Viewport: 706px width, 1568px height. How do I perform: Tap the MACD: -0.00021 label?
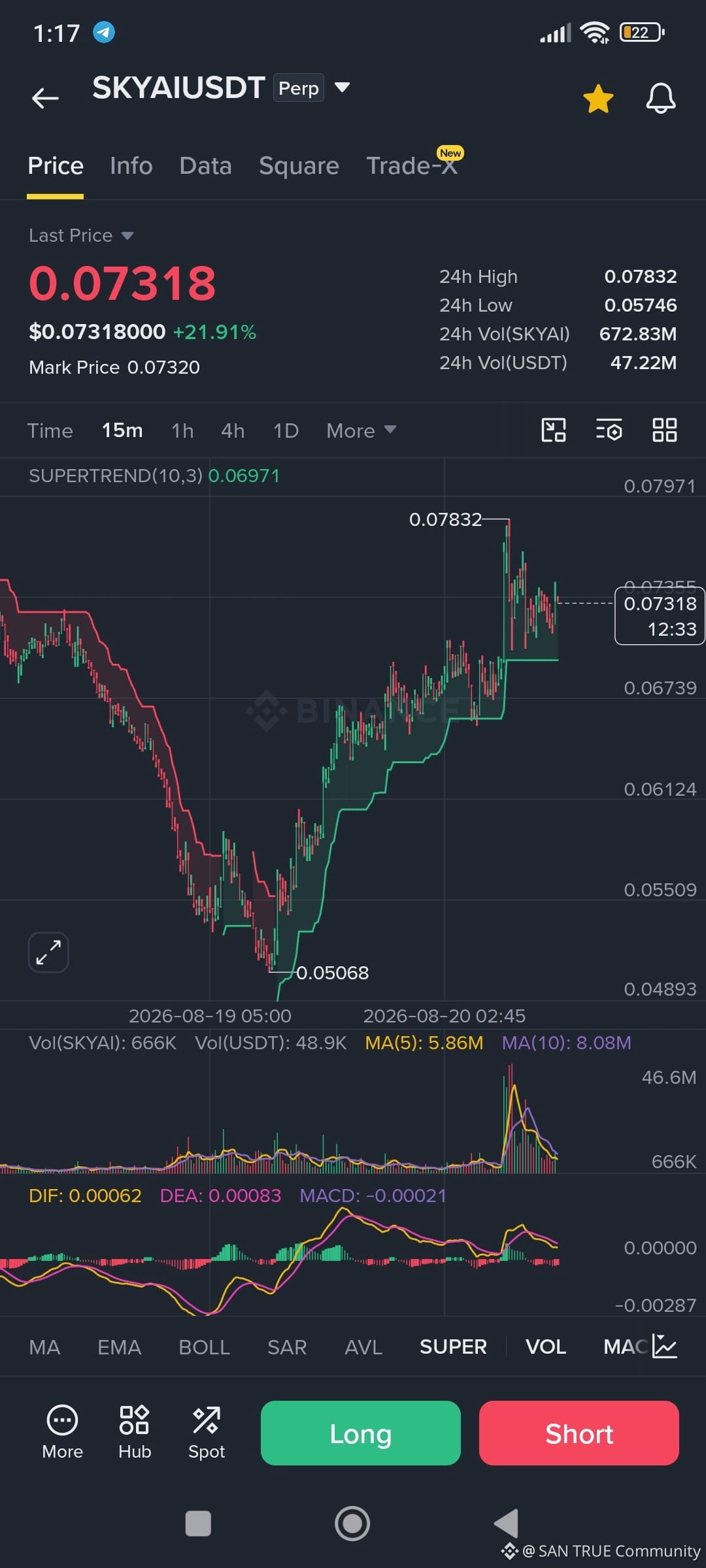click(x=373, y=1196)
